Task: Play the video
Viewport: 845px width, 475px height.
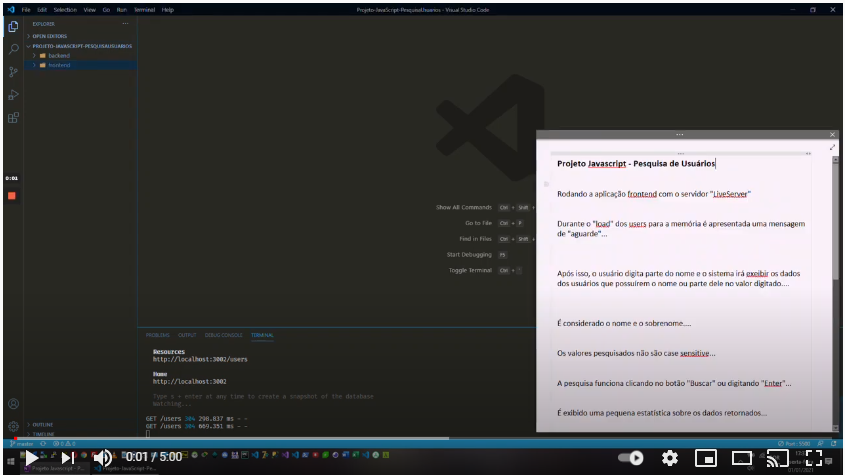Action: tap(32, 458)
